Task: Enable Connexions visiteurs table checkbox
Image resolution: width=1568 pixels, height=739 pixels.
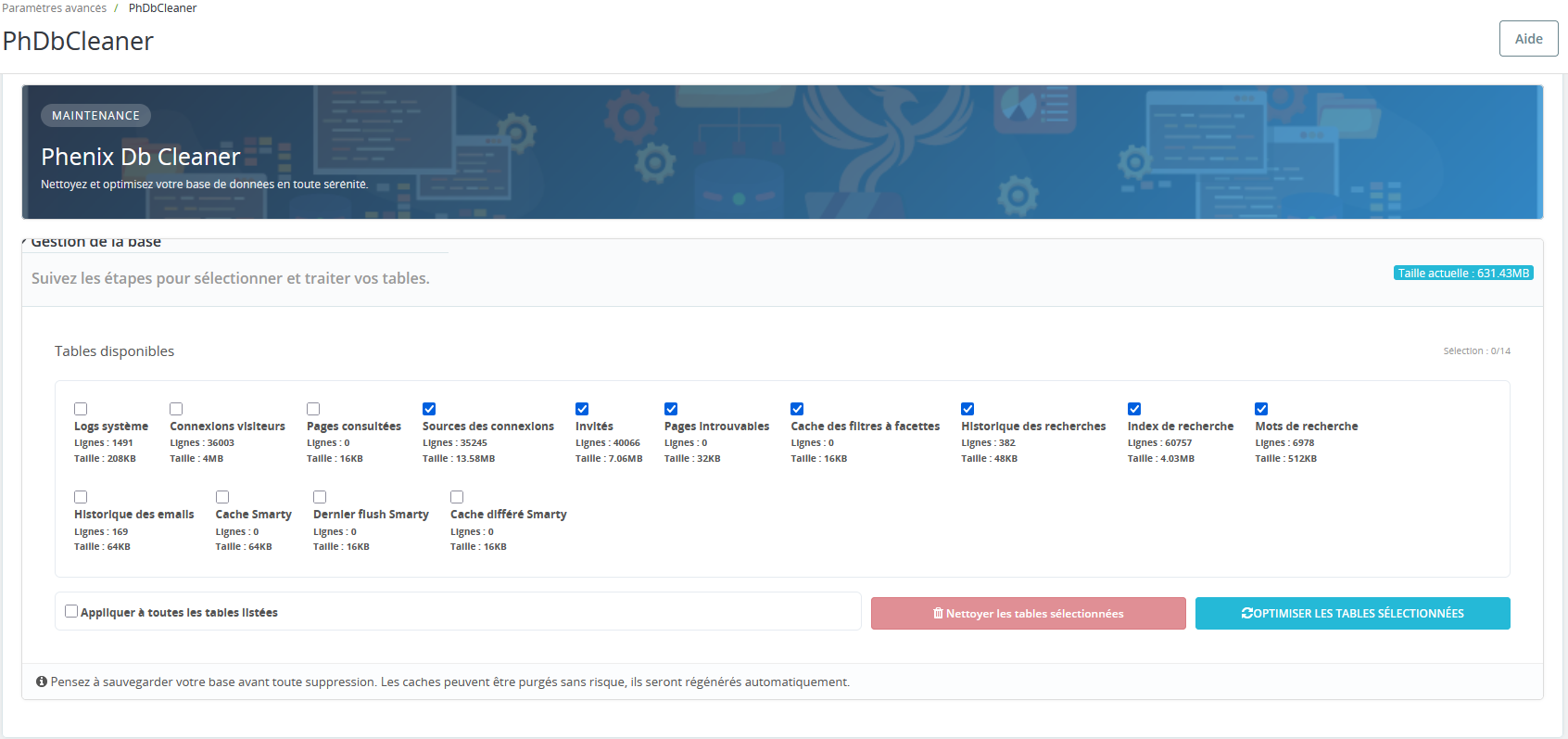Action: click(176, 409)
